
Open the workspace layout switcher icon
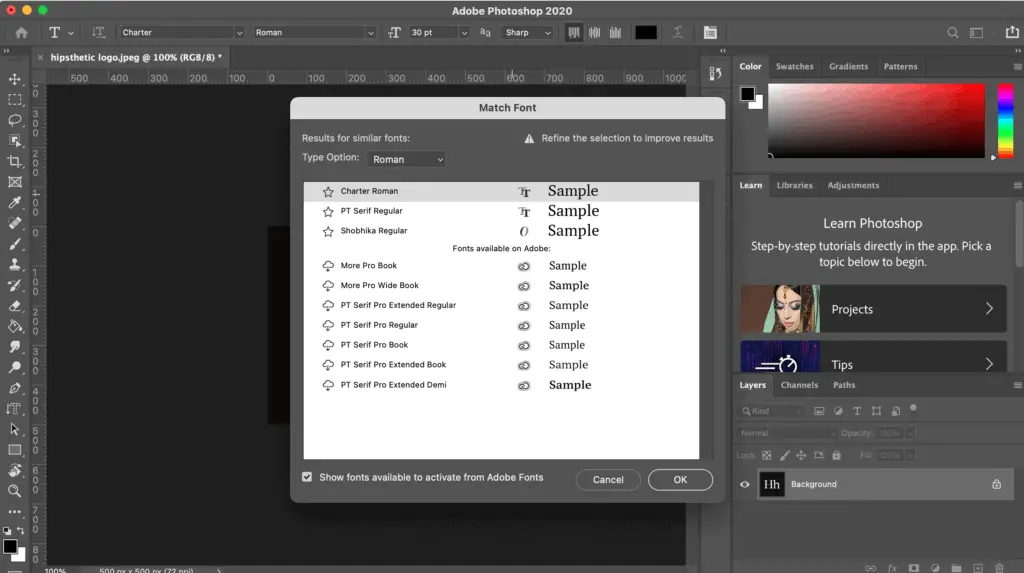[x=976, y=33]
